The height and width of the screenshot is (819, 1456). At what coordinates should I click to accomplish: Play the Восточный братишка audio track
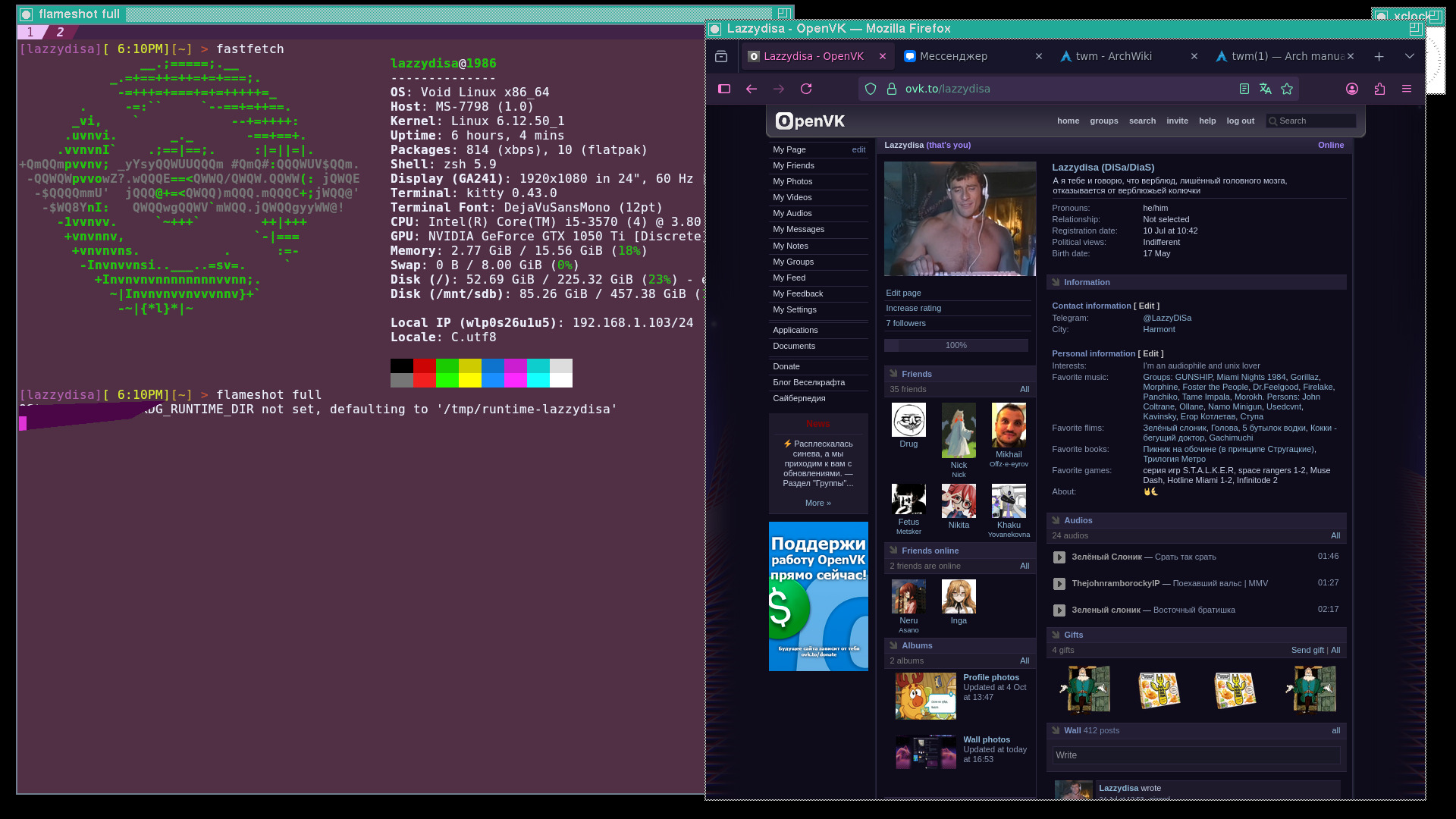(1059, 610)
